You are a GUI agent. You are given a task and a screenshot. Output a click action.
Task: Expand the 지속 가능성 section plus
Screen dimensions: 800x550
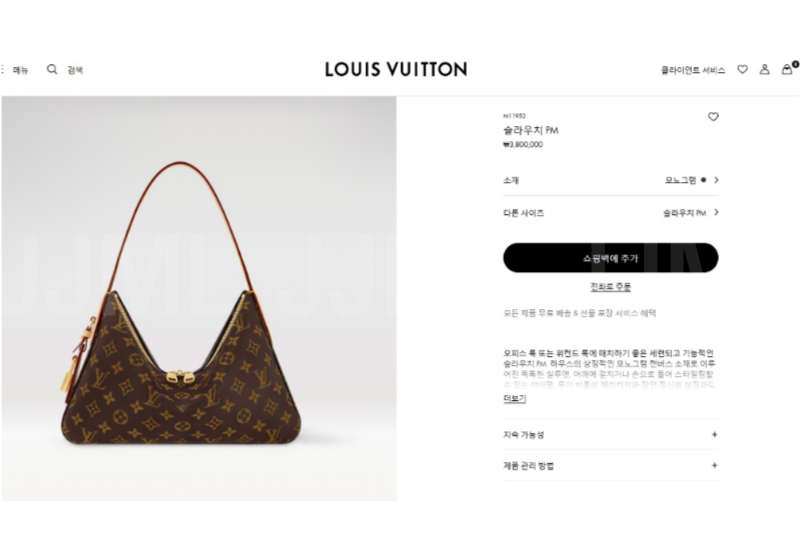(x=714, y=435)
